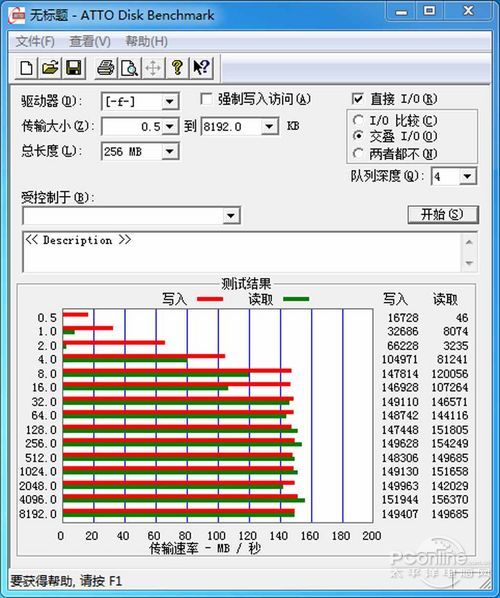Click write value 149407 in last row

(x=400, y=514)
